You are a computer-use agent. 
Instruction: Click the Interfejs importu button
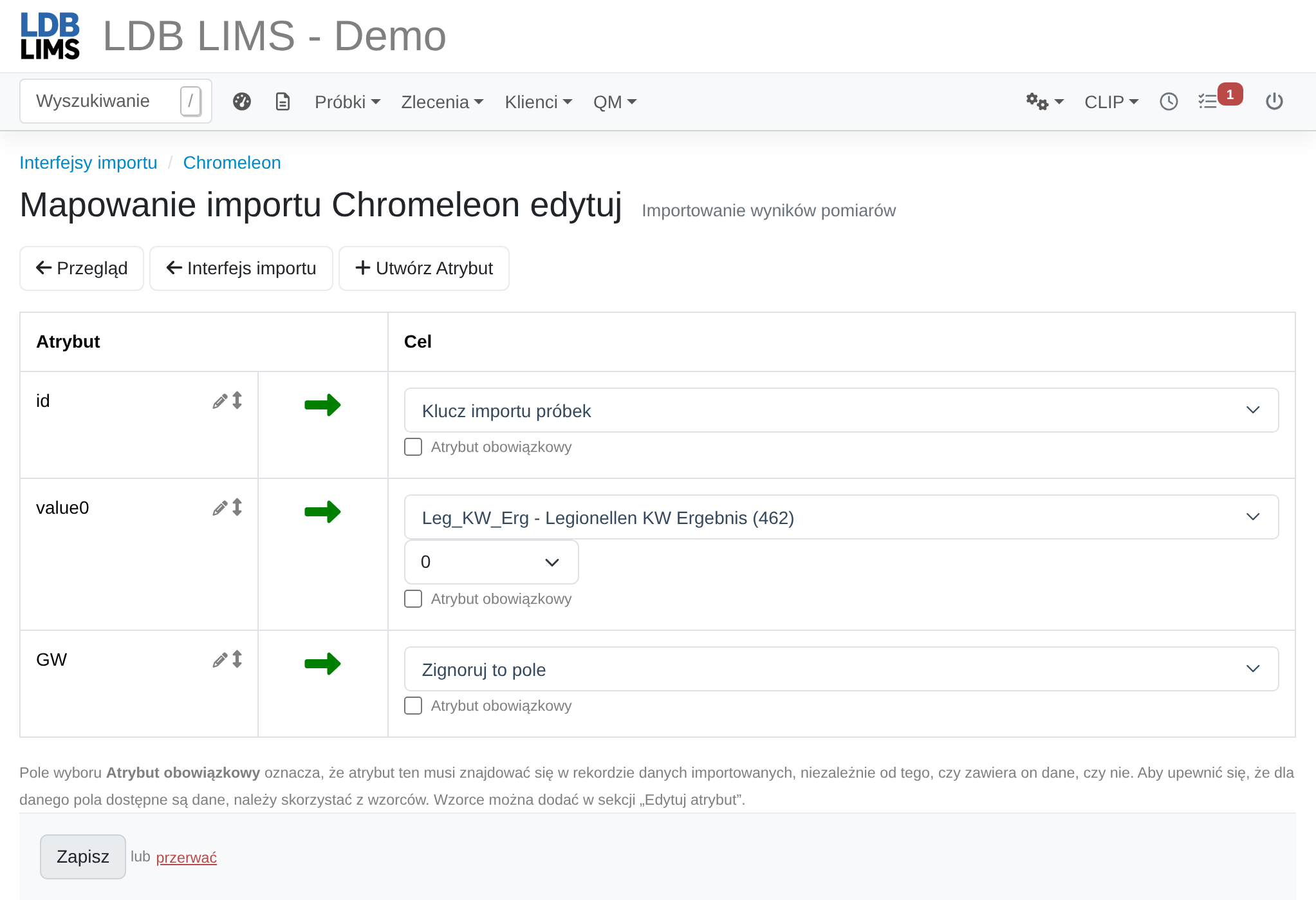tap(241, 268)
